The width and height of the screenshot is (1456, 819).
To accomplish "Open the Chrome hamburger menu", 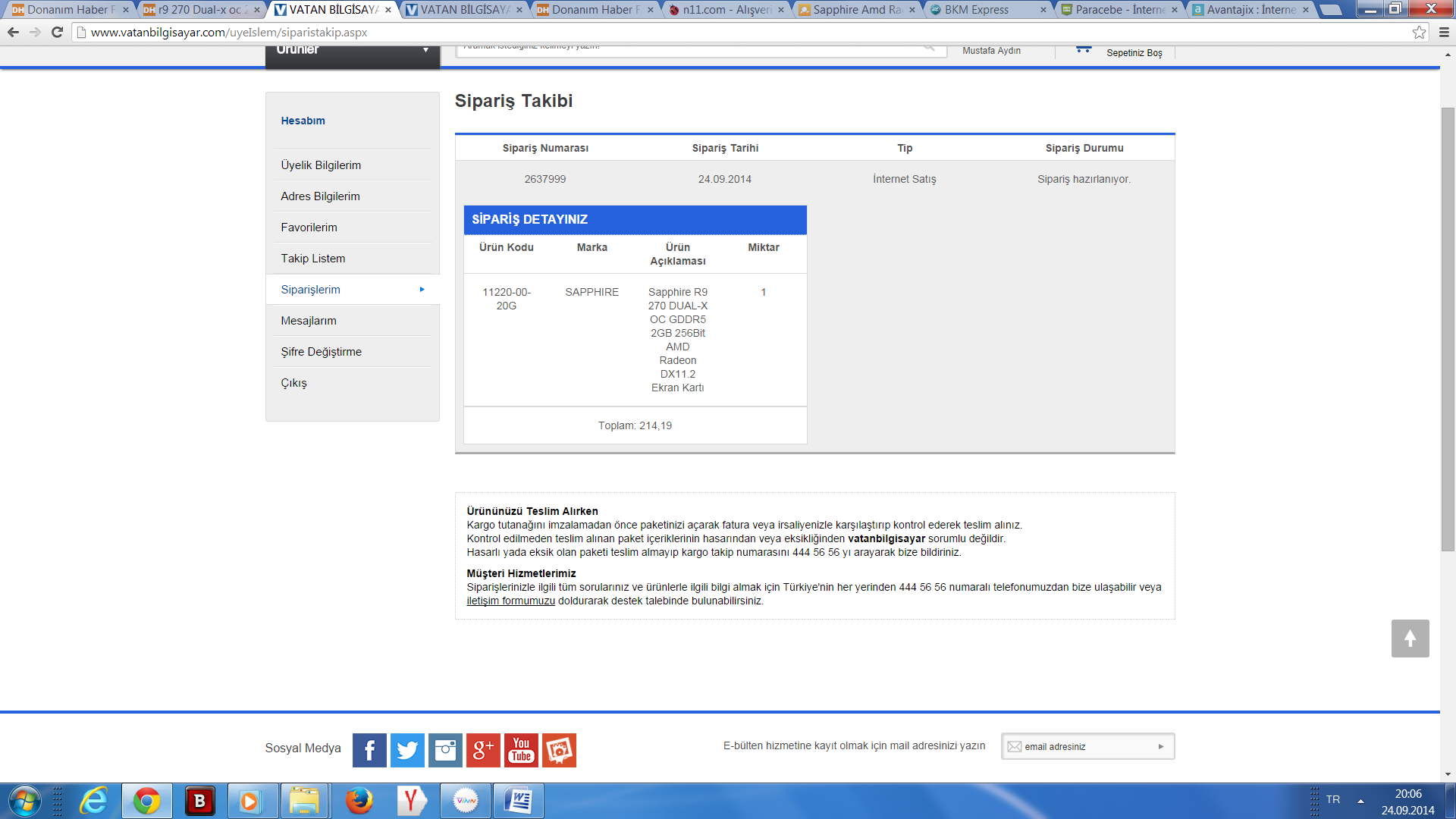I will pos(1444,33).
